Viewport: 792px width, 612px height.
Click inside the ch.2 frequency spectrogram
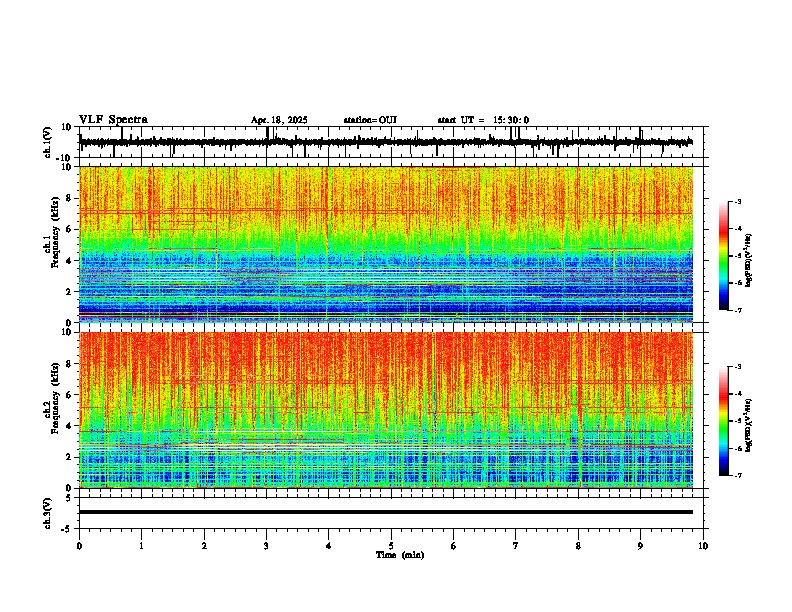(386, 410)
